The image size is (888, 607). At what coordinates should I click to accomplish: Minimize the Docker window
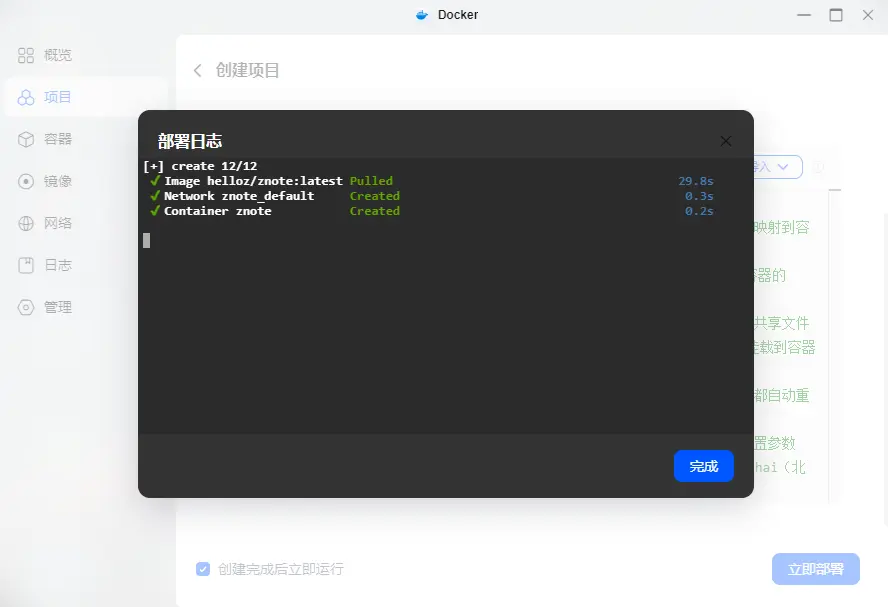804,15
